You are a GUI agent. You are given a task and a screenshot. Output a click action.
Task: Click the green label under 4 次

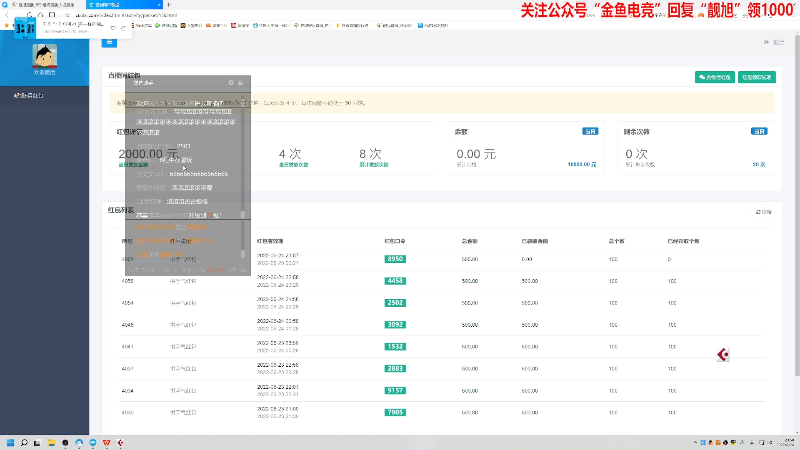pyautogui.click(x=293, y=165)
